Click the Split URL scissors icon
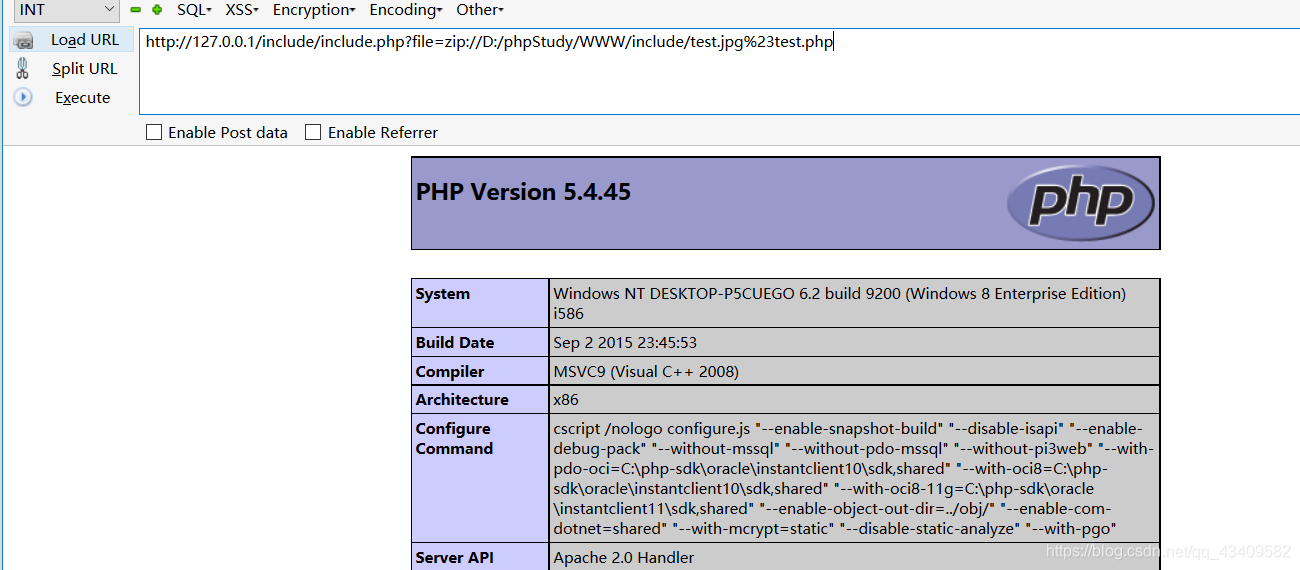 [x=23, y=68]
